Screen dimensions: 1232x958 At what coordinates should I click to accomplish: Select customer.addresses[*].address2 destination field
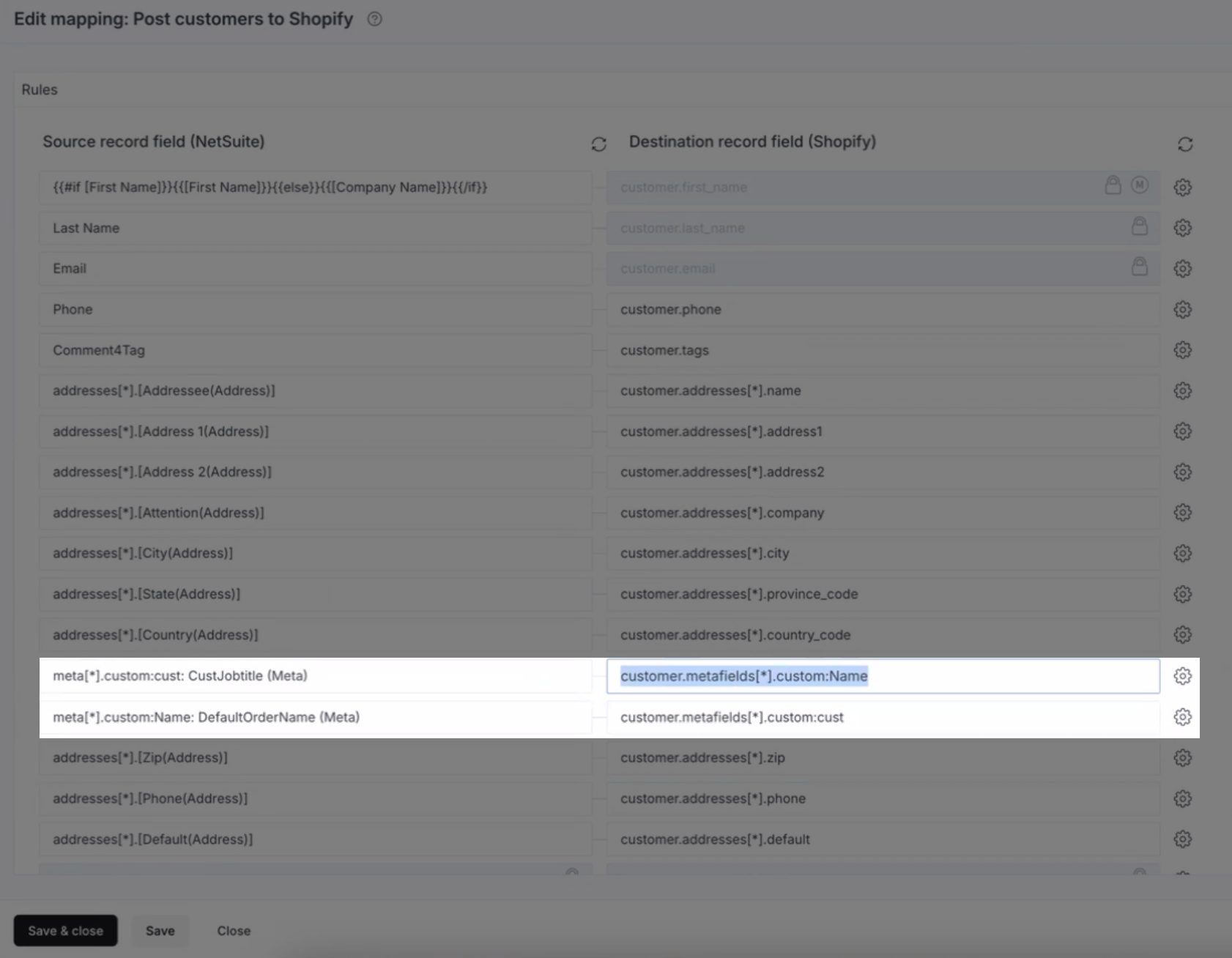(883, 472)
